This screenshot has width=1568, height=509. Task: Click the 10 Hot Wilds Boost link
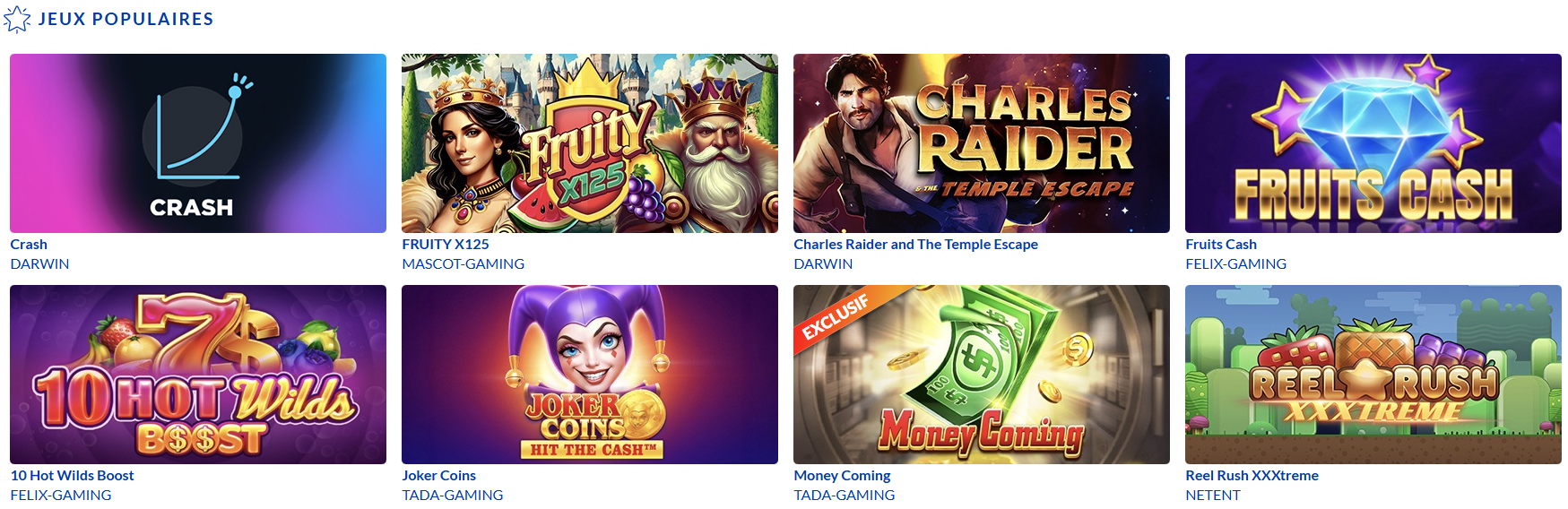[x=72, y=475]
